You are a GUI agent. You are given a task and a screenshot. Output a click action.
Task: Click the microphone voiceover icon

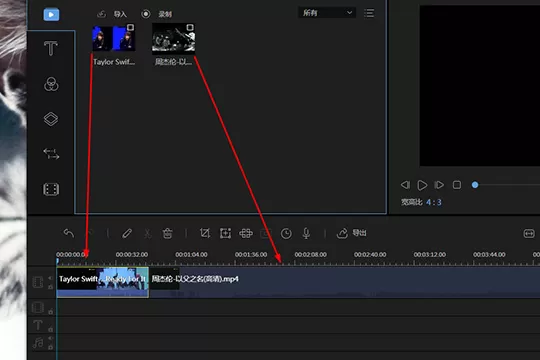point(306,233)
